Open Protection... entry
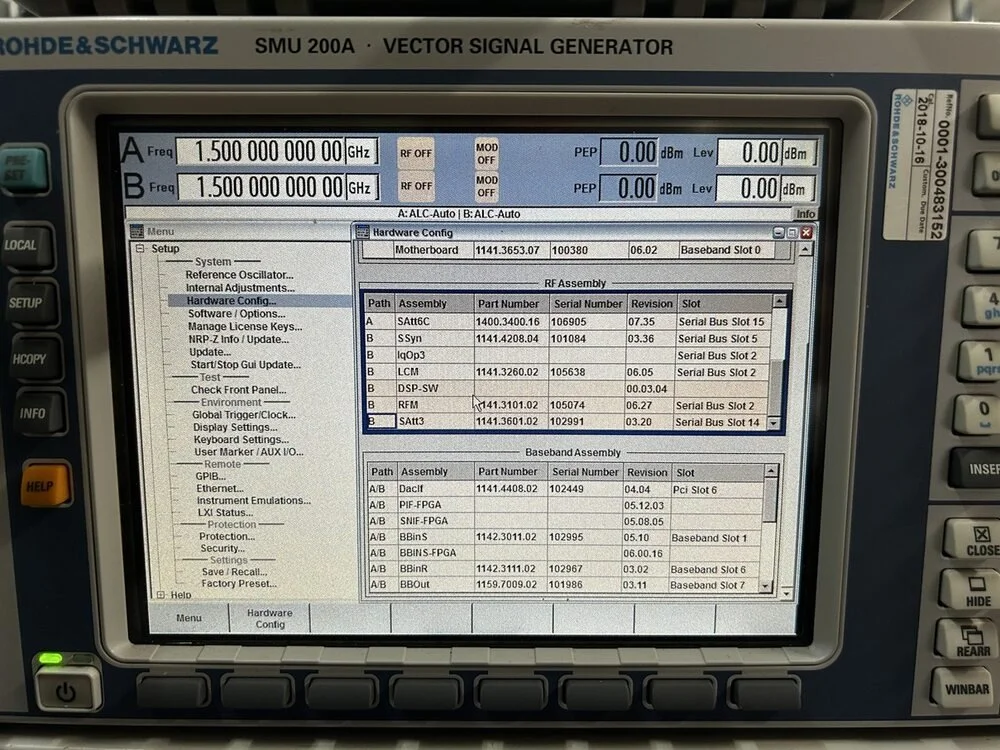1000x750 pixels. pos(227,536)
